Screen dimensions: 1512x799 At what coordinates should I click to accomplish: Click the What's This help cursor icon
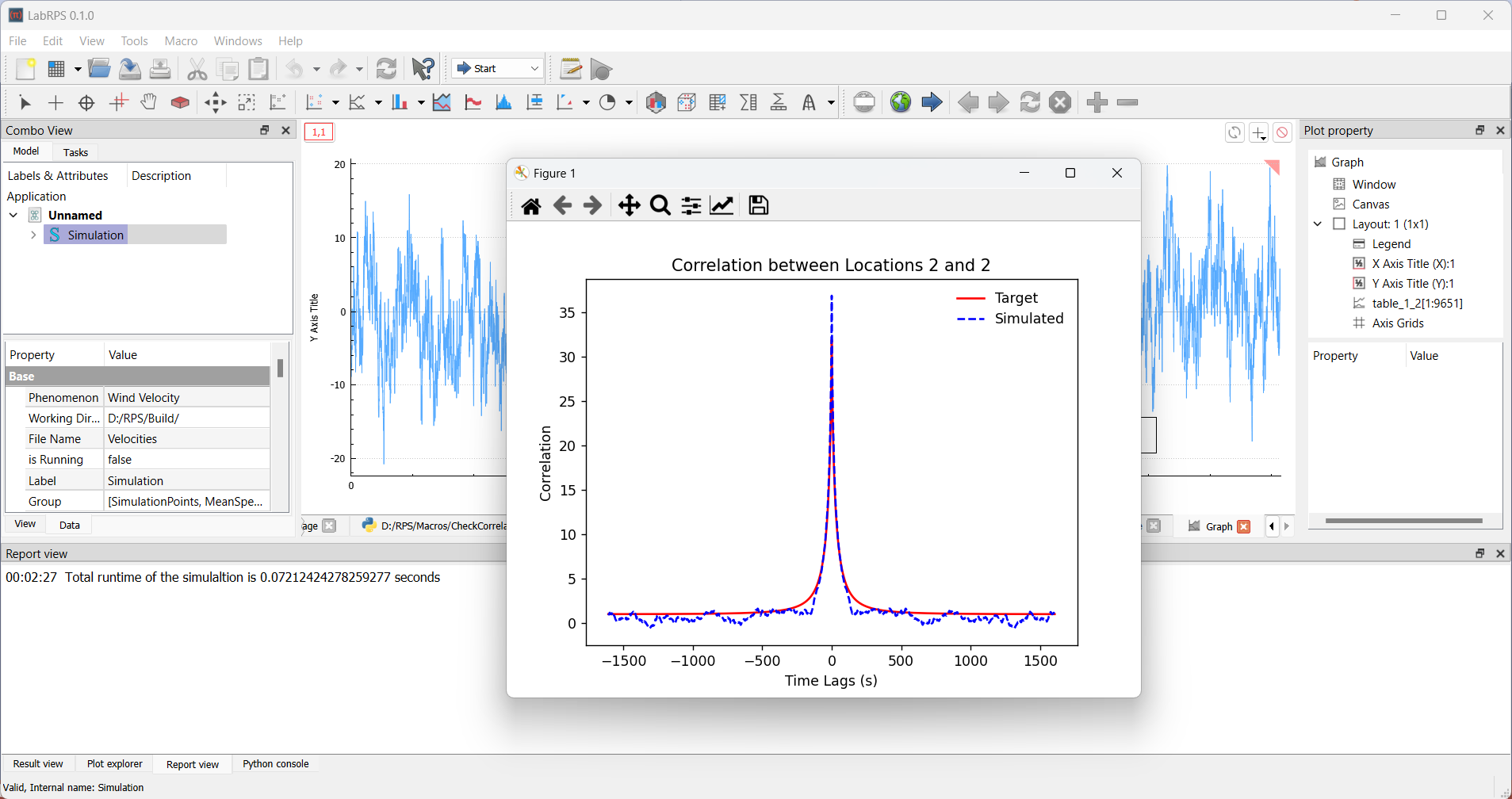tap(423, 69)
